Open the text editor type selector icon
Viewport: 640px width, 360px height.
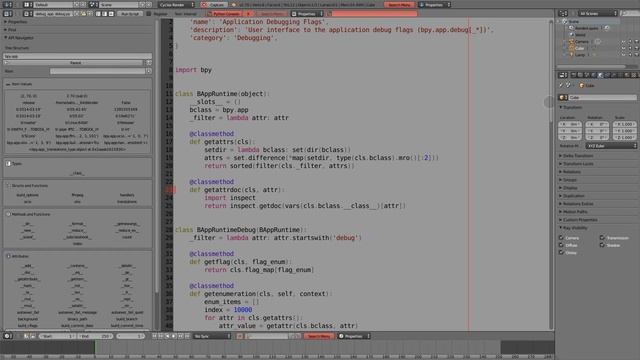(x=7, y=14)
